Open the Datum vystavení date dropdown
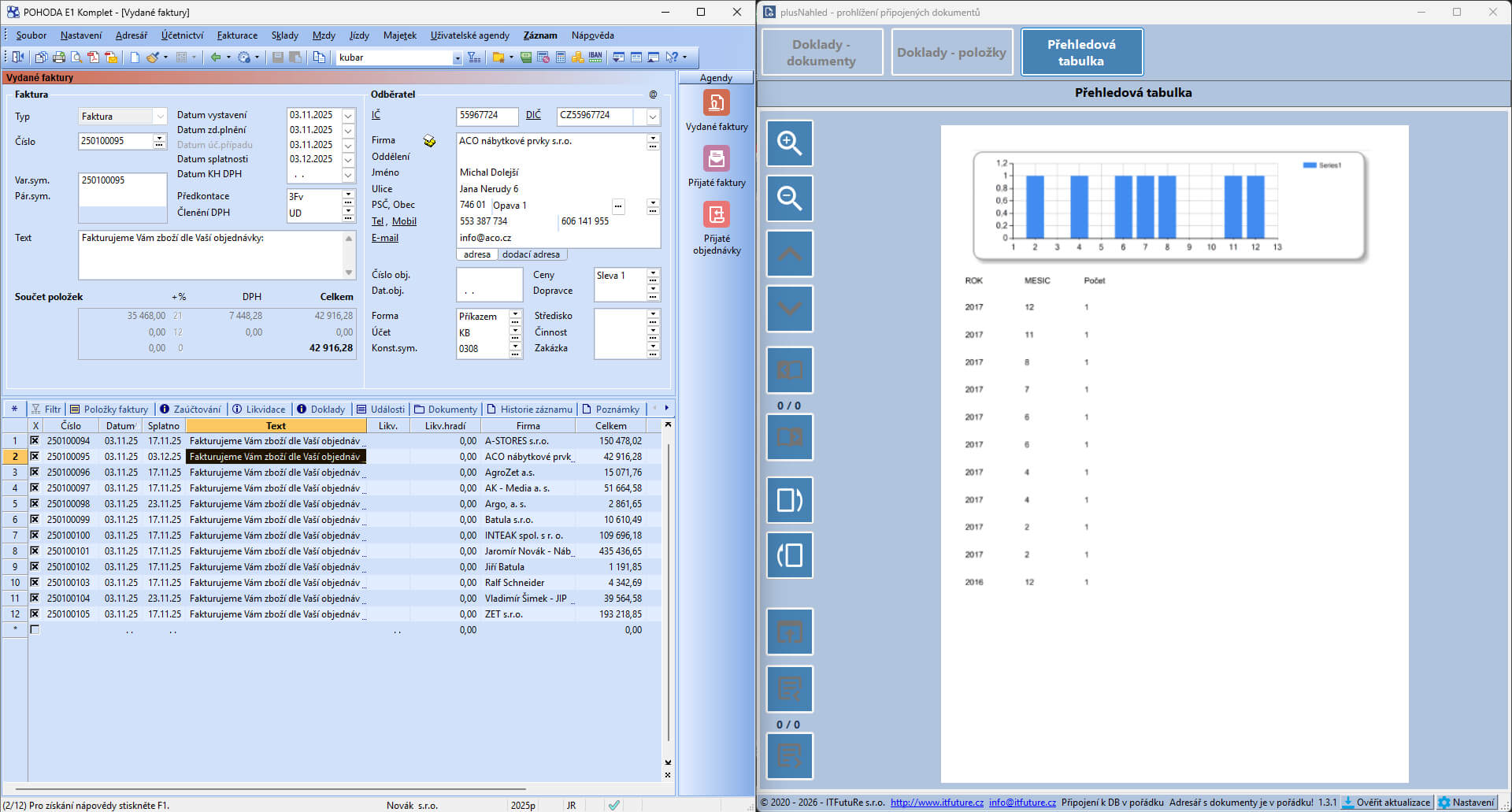The height and width of the screenshot is (812, 1512). [x=348, y=116]
